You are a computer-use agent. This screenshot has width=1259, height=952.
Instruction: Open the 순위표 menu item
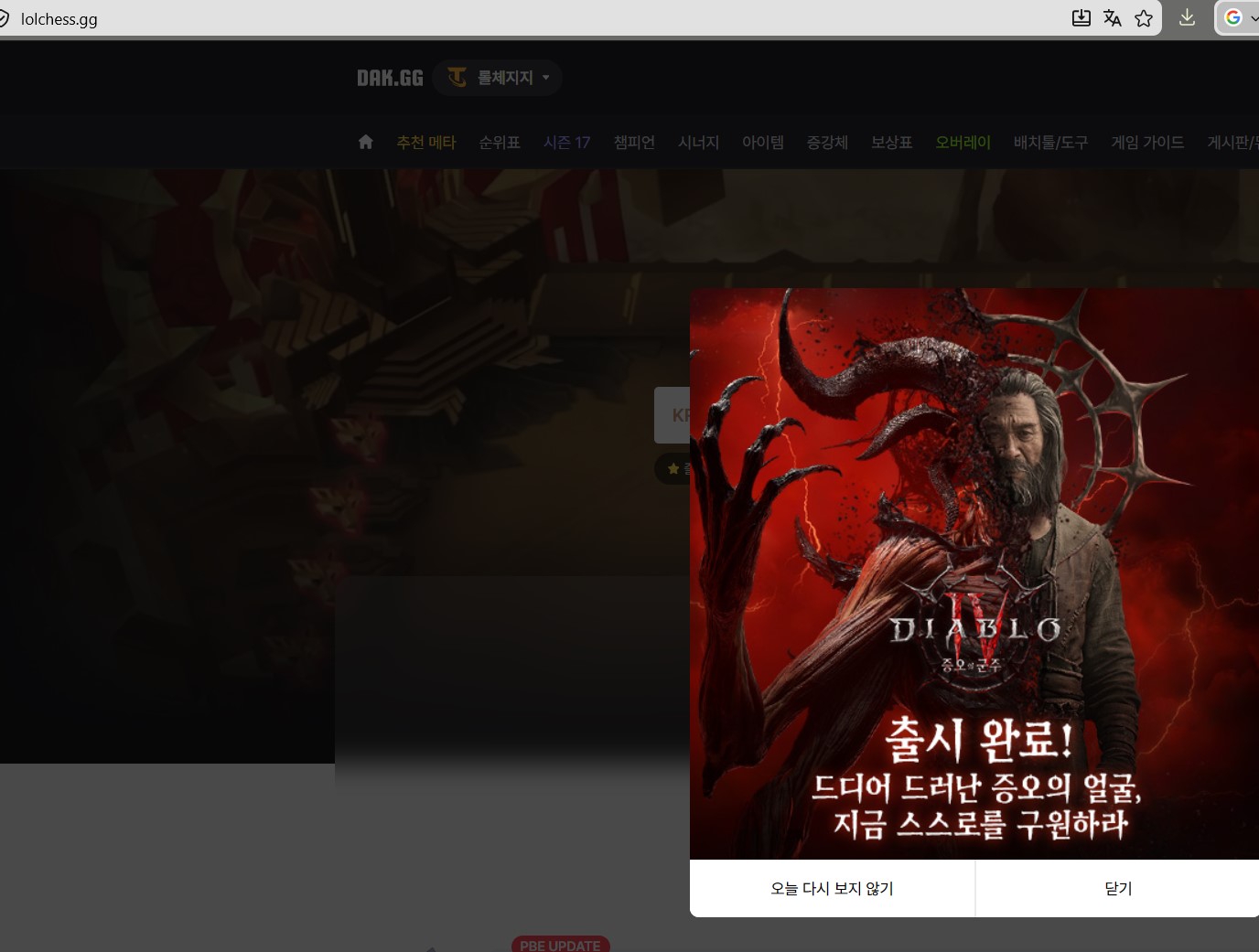coord(500,143)
